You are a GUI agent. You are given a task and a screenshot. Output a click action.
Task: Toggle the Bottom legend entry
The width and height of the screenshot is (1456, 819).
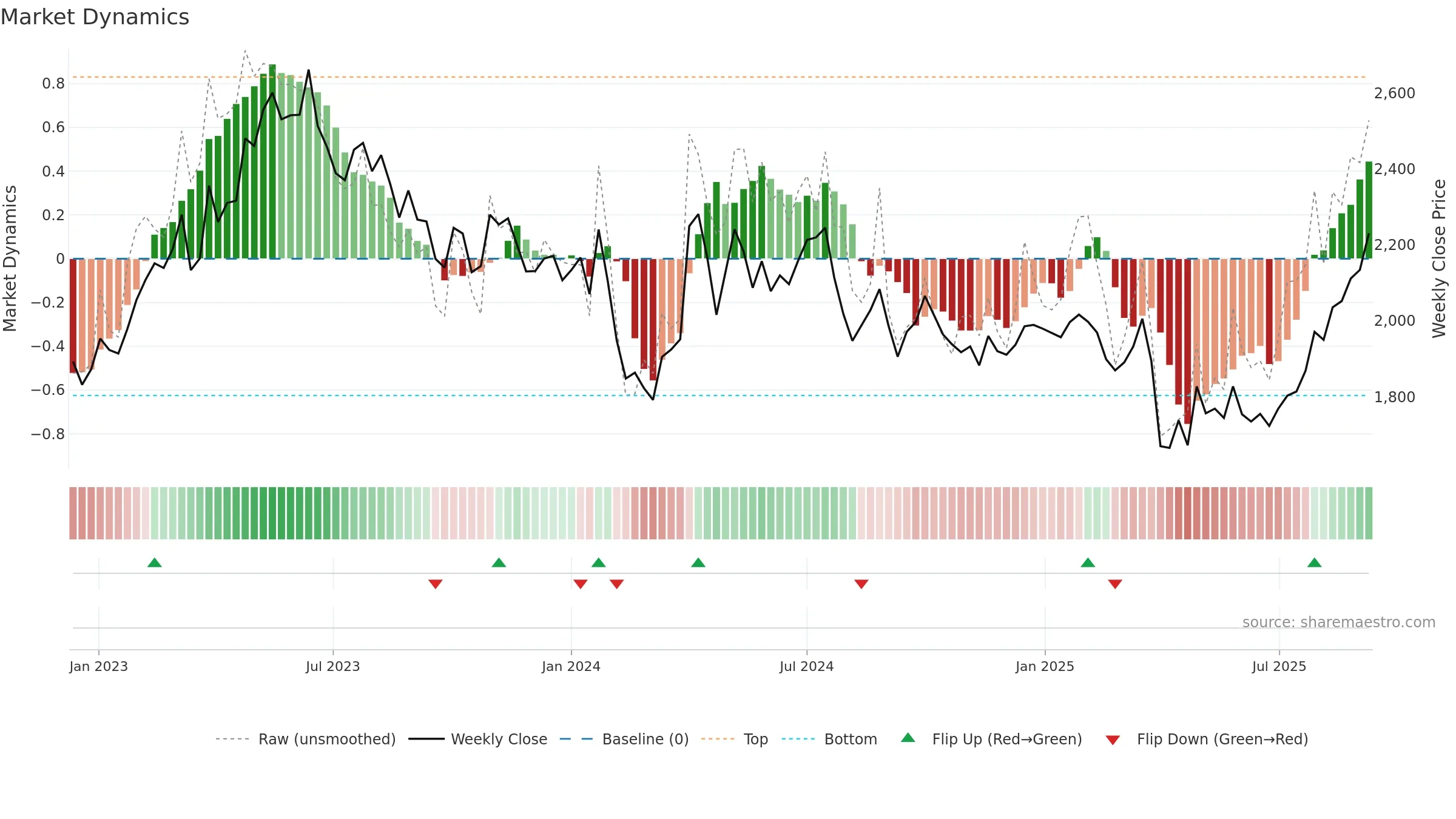click(x=829, y=739)
